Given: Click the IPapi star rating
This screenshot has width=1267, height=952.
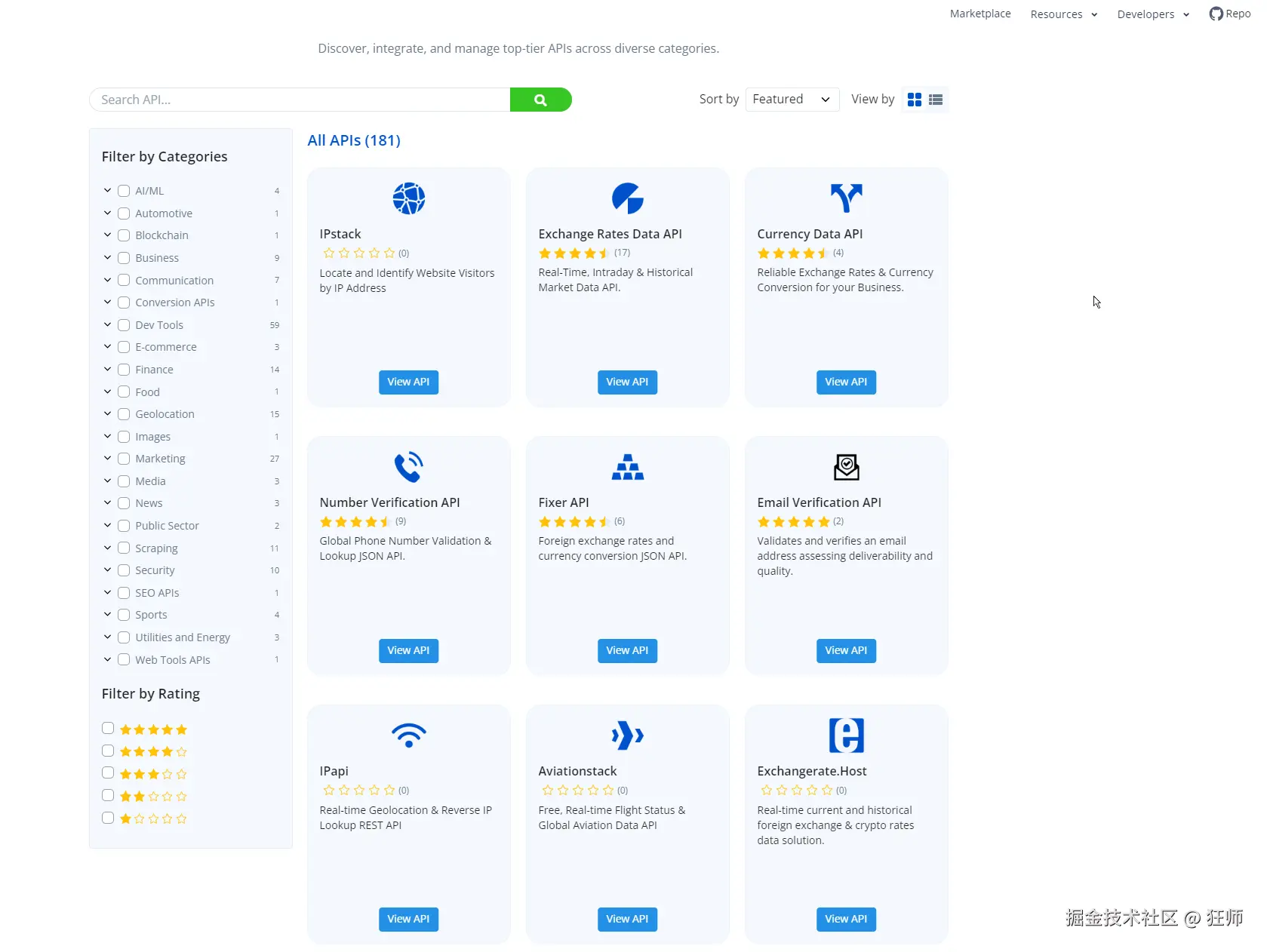Looking at the screenshot, I should point(359,791).
